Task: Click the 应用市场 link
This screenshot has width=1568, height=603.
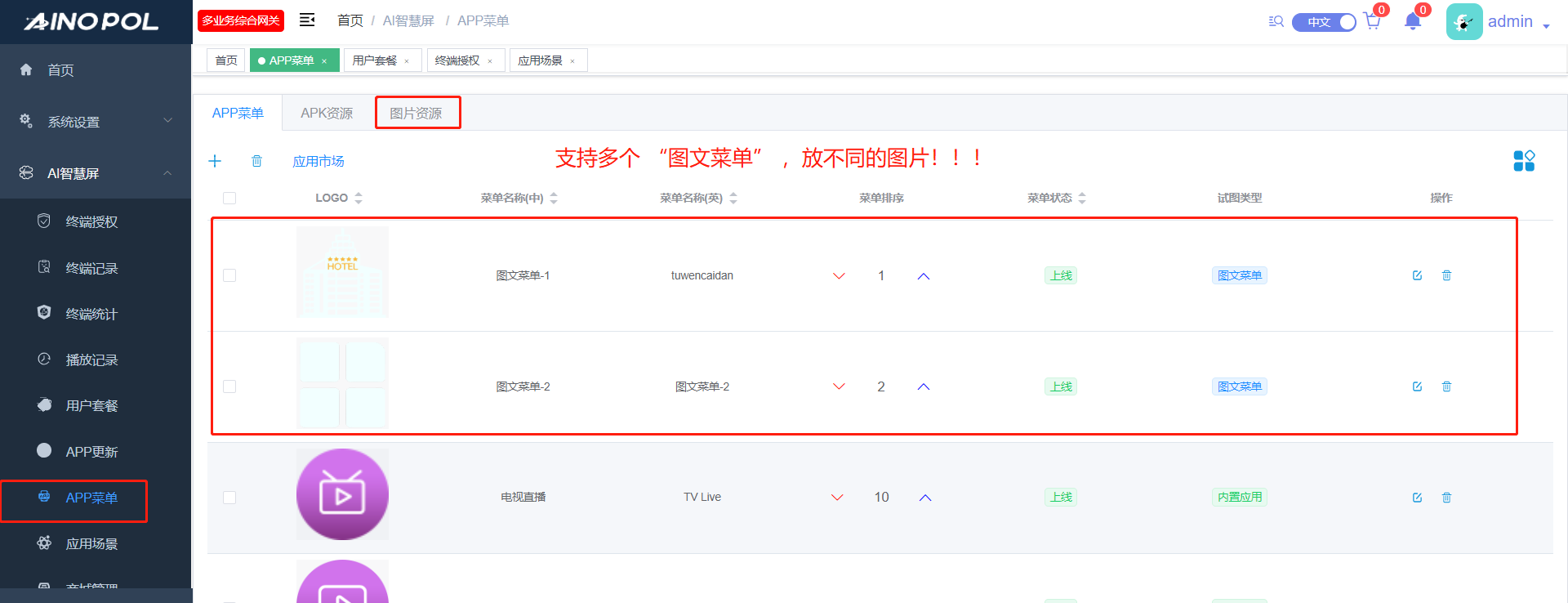Action: click(318, 161)
